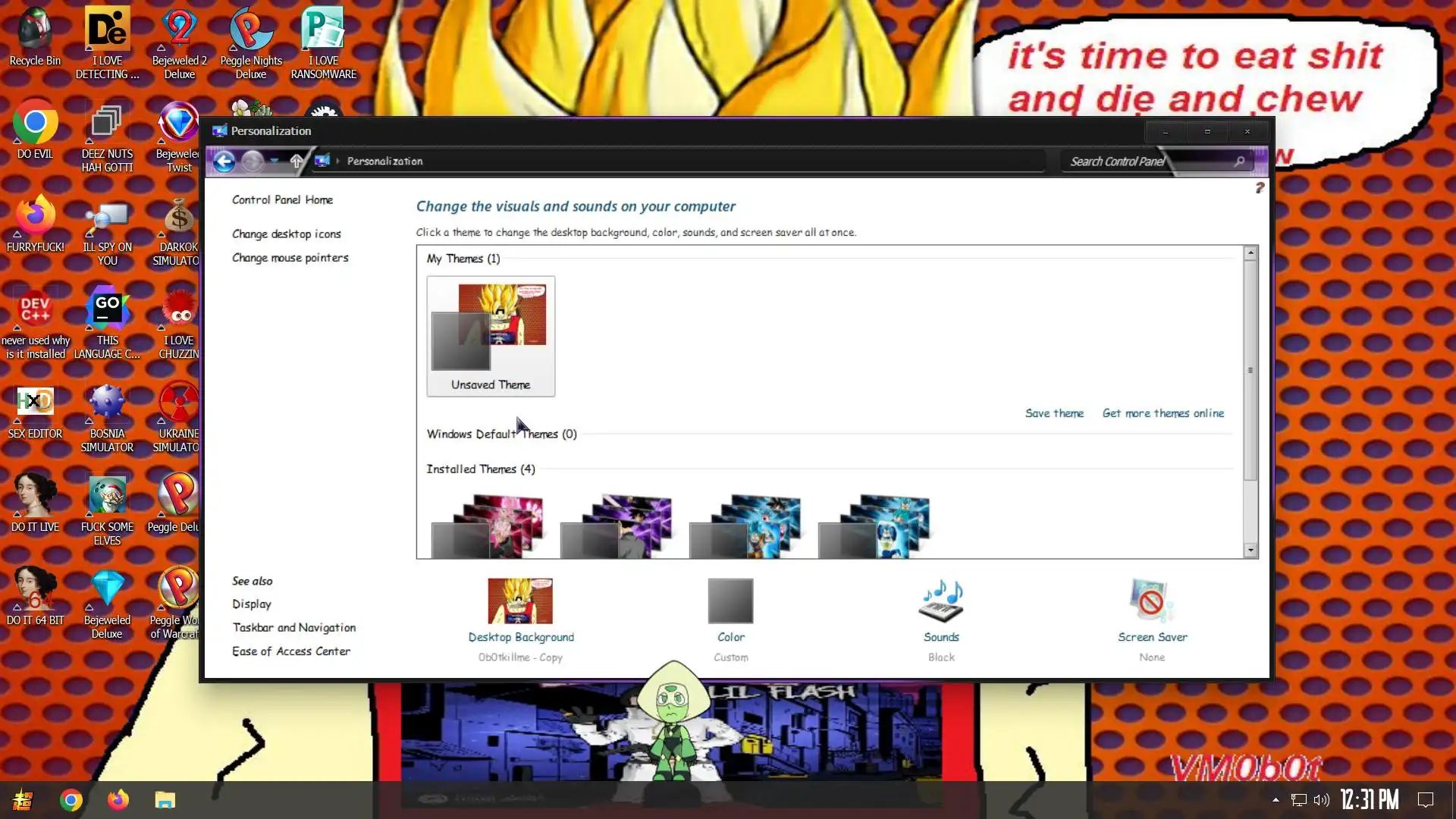The height and width of the screenshot is (819, 1456).
Task: Open Change desktop icons link
Action: (x=286, y=234)
